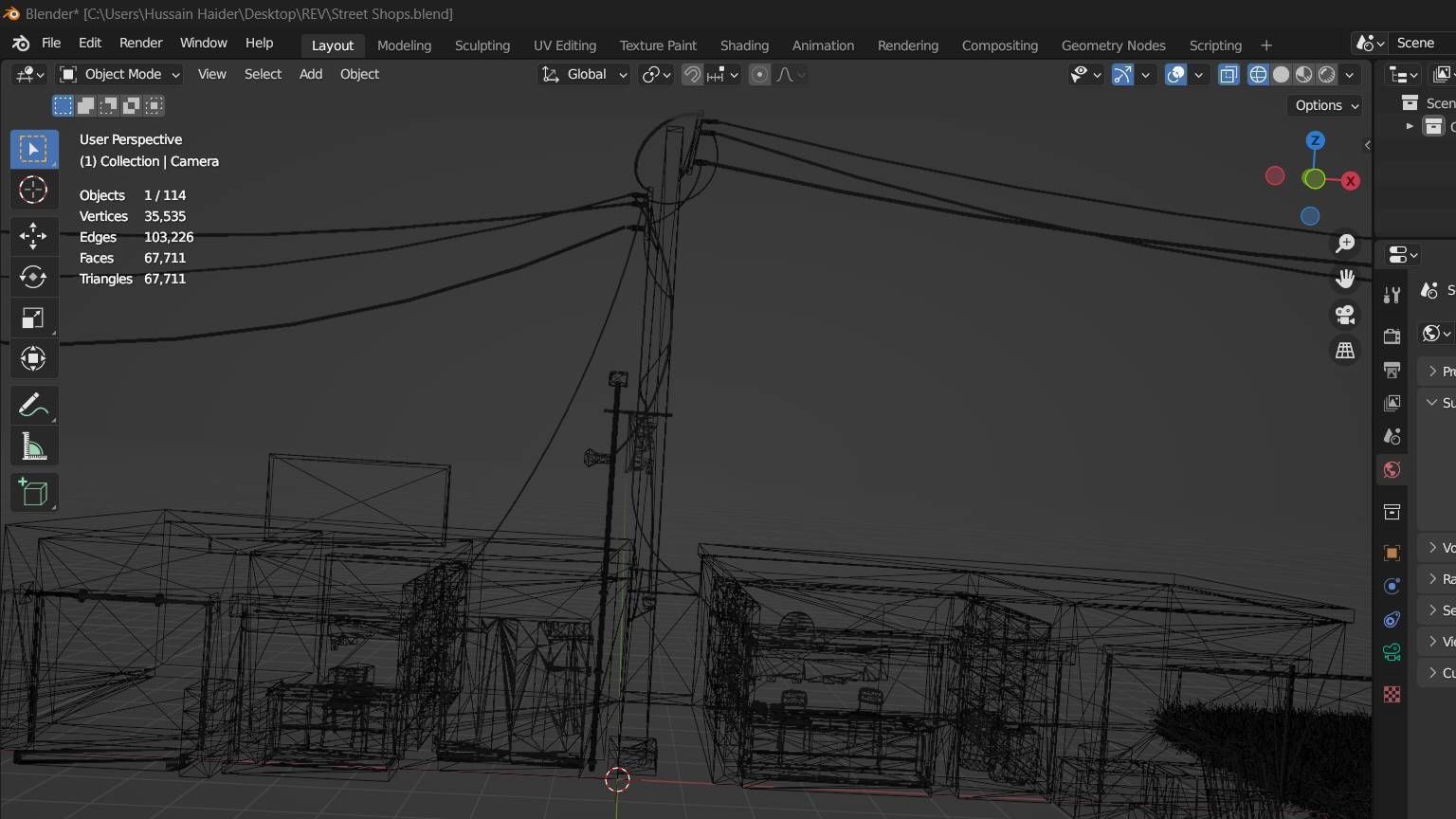Open the Edit menu
This screenshot has height=819, width=1456.
pos(90,44)
